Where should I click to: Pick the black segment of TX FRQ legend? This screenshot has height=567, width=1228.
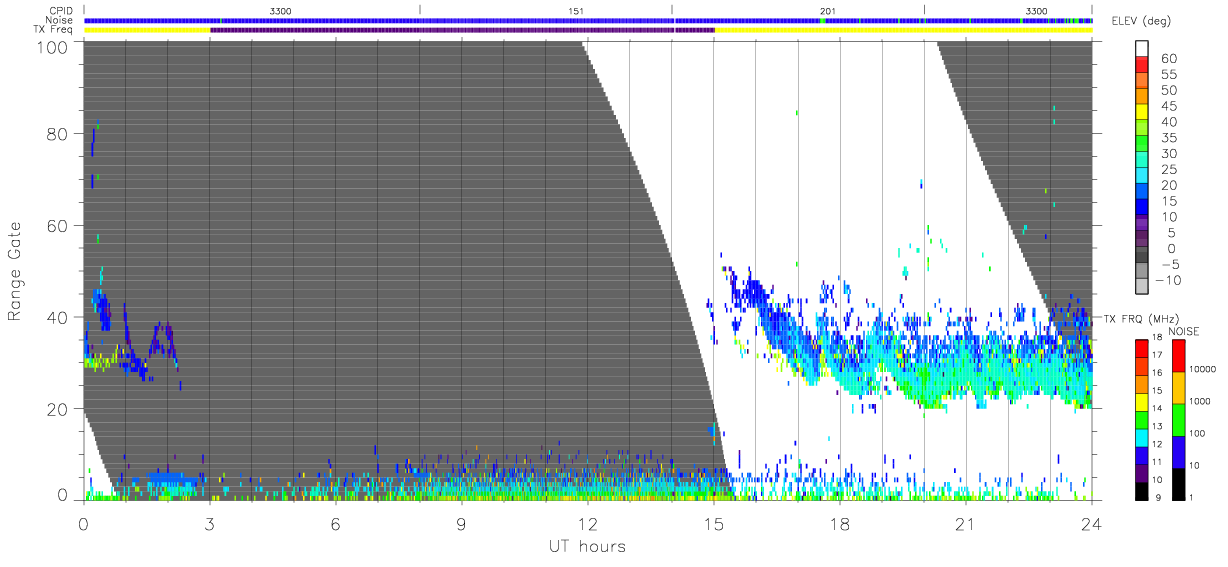(1142, 489)
